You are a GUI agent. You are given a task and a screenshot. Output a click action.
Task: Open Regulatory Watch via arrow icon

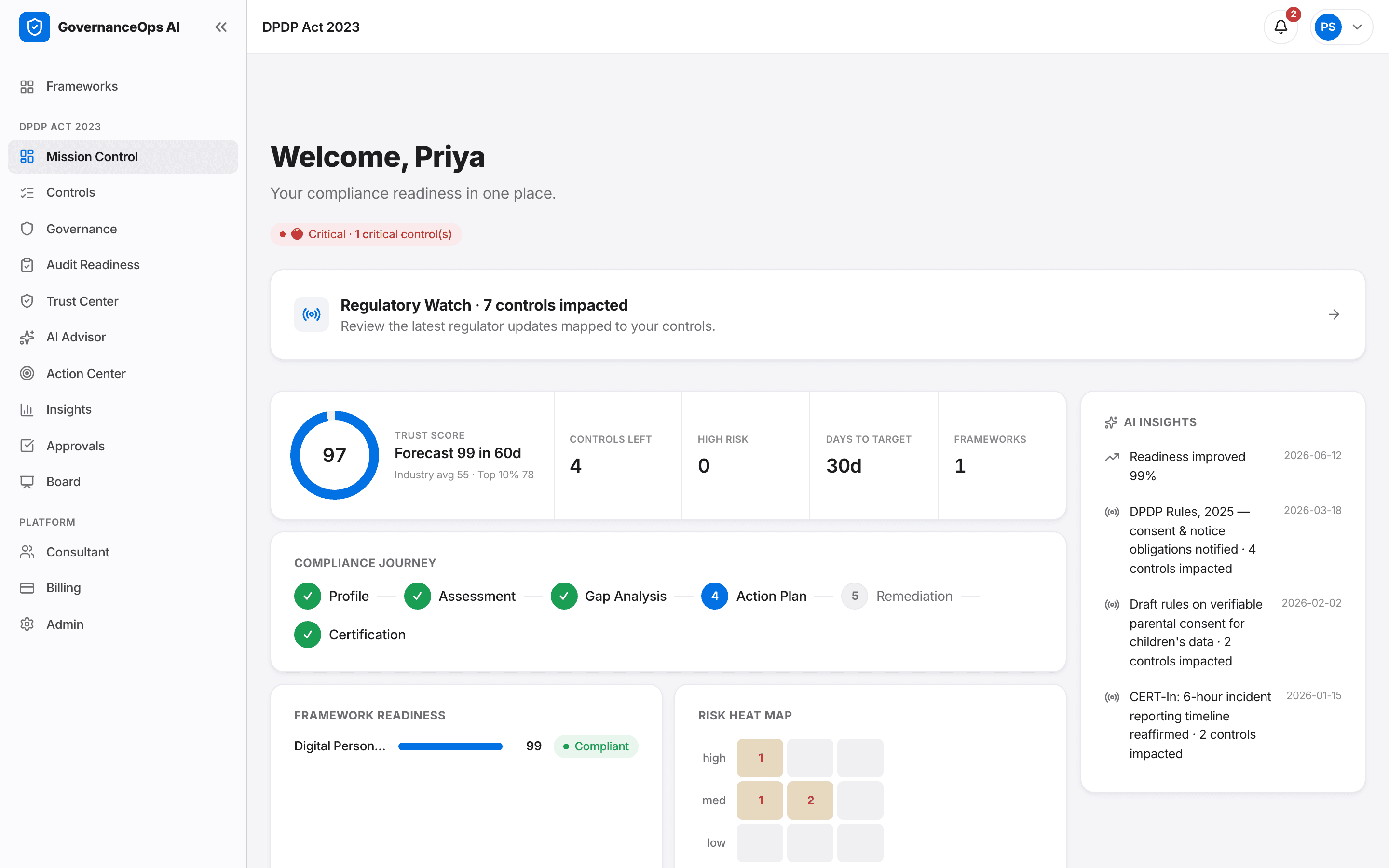click(1334, 314)
